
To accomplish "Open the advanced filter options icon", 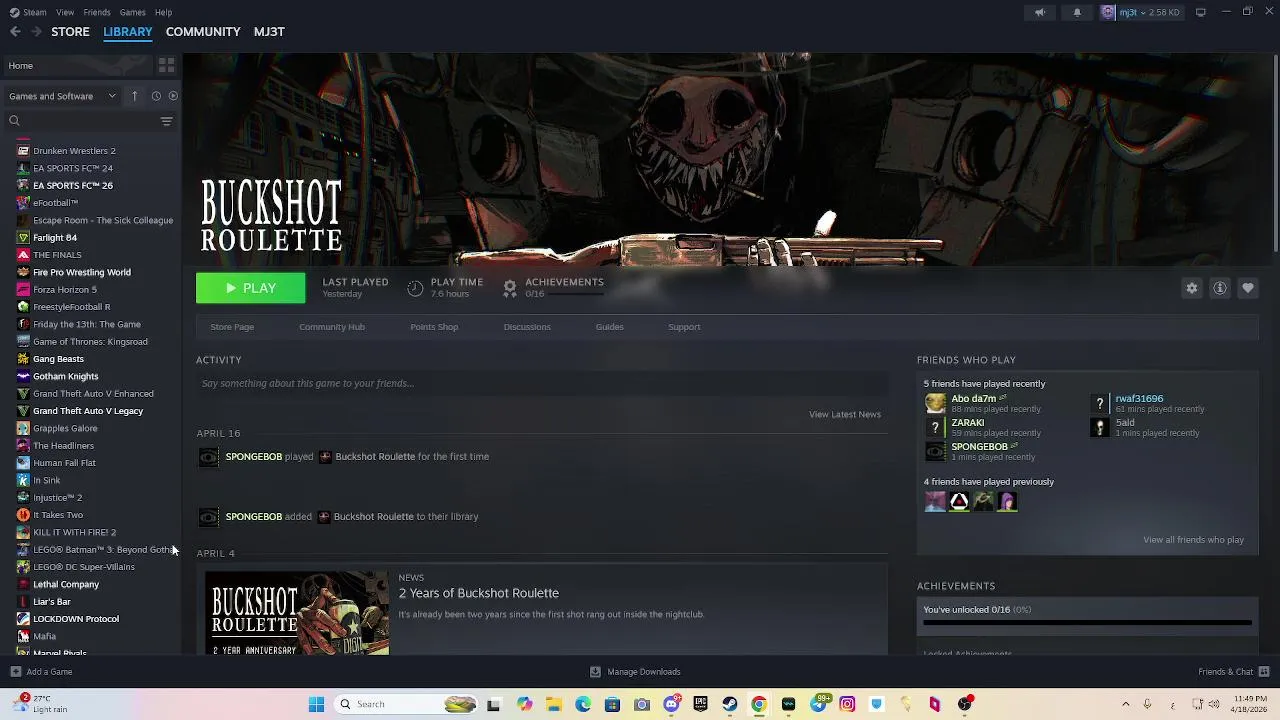I will [x=166, y=121].
